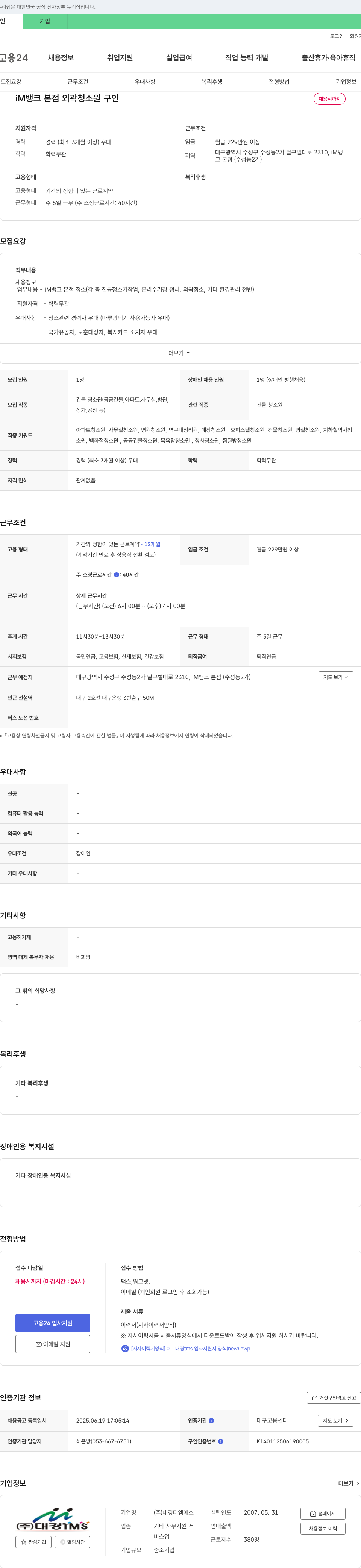Toggle 열람차단 for this company
The height and width of the screenshot is (1568, 361).
[x=73, y=1542]
